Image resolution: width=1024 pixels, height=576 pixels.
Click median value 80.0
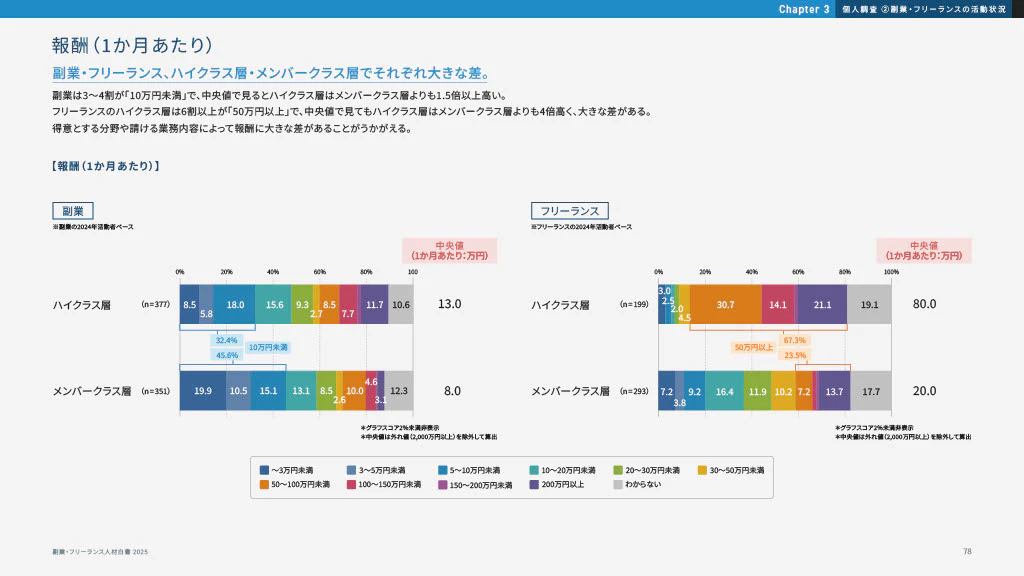[924, 304]
